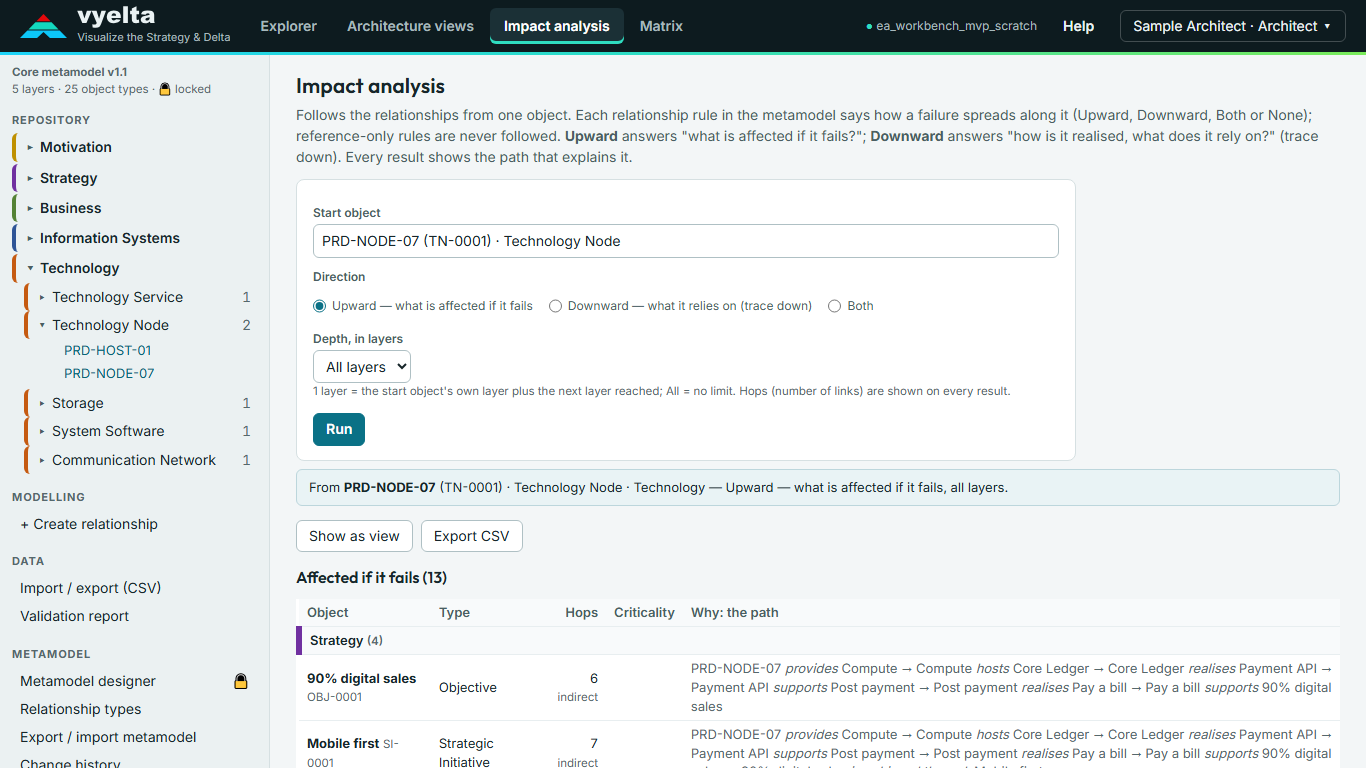Expand the Information Systems layer
1366x768 pixels.
pos(30,238)
